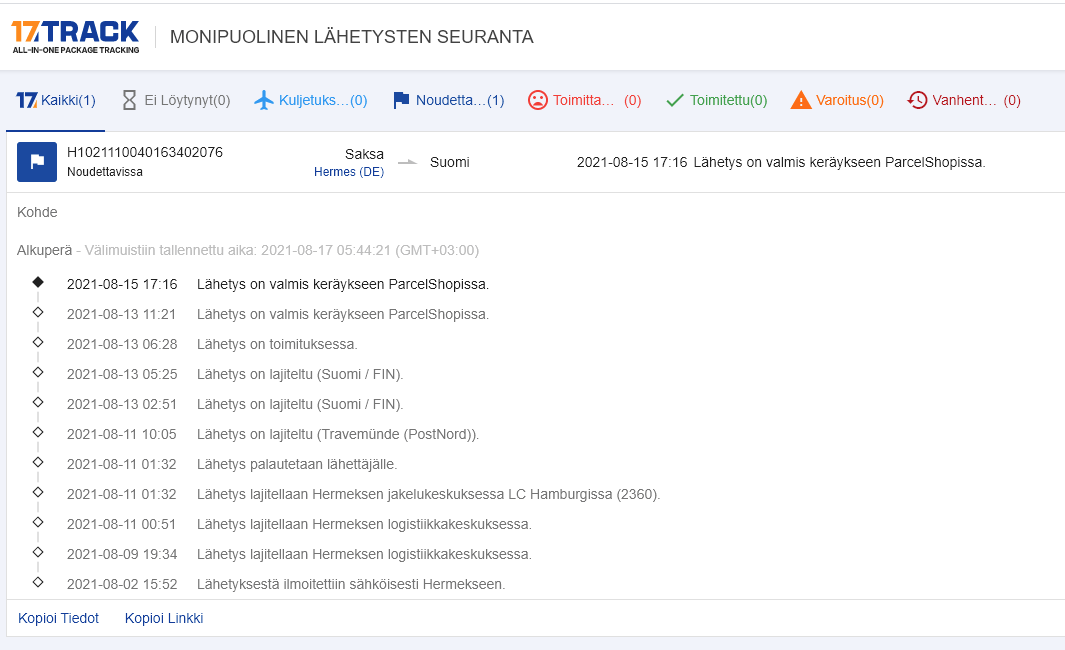
Task: Click the MONIPUOLINEN LÄHETYSTEN SEURANTA heading
Action: click(x=352, y=37)
